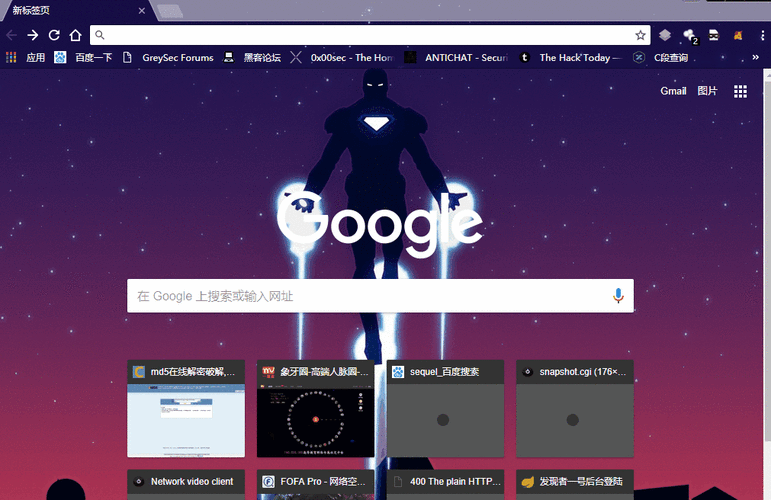Bookmark this page with the star icon
Screen dimensions: 771x500
(640, 35)
